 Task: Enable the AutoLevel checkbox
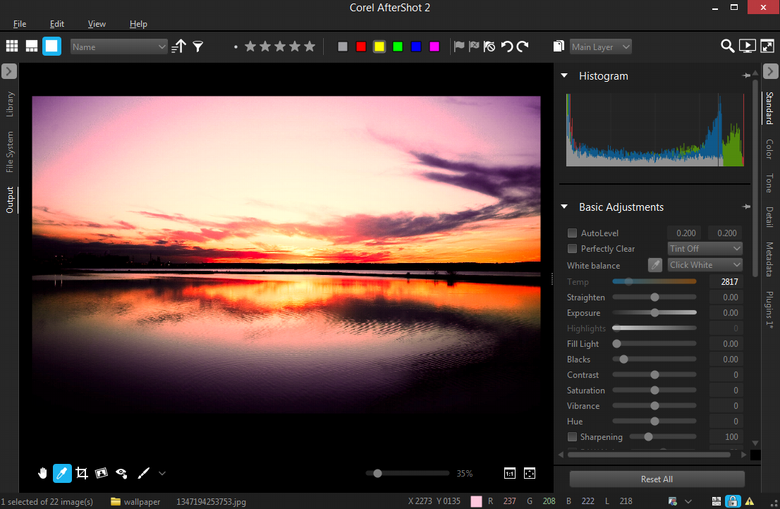[572, 233]
